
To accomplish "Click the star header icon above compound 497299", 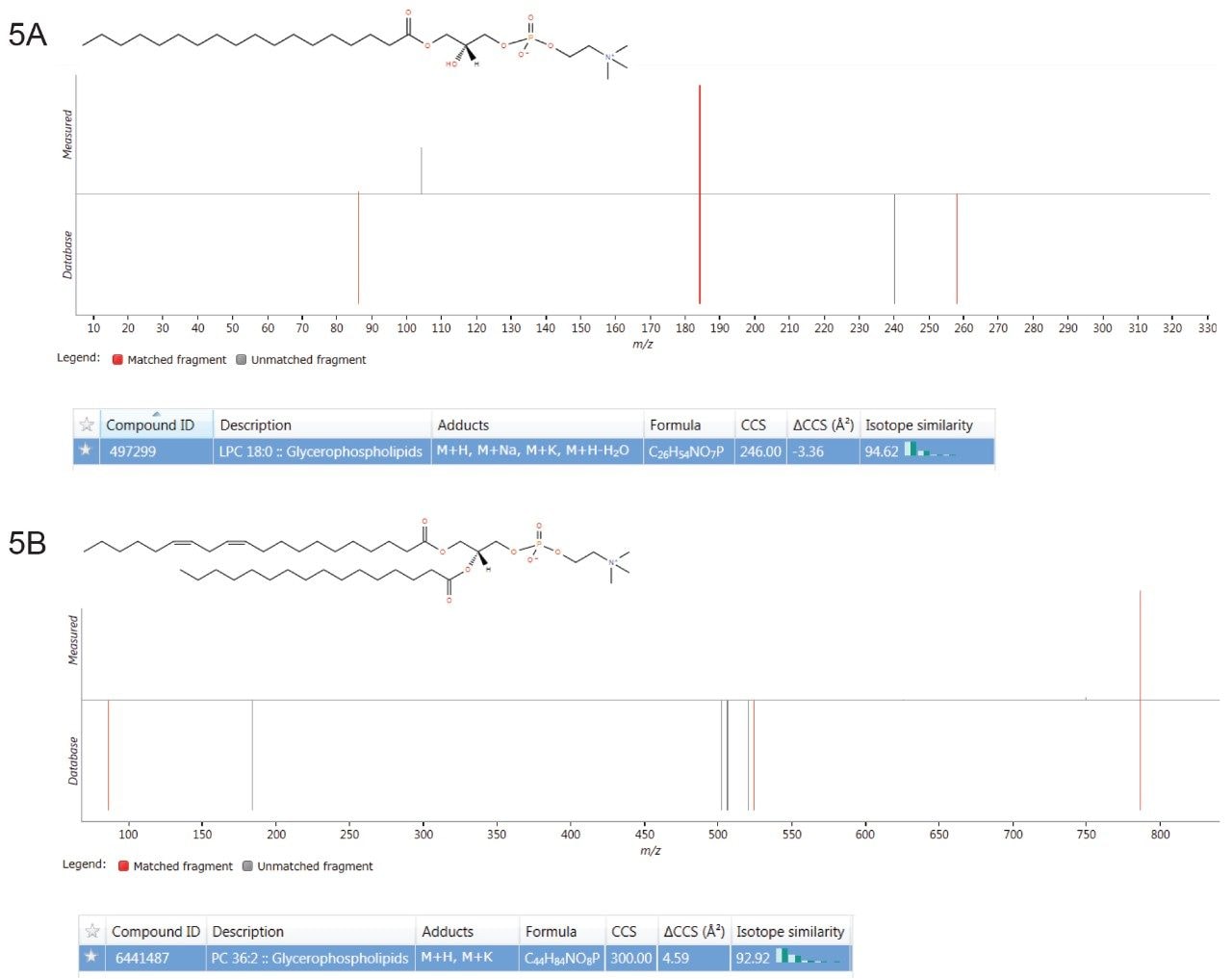I will (x=87, y=425).
